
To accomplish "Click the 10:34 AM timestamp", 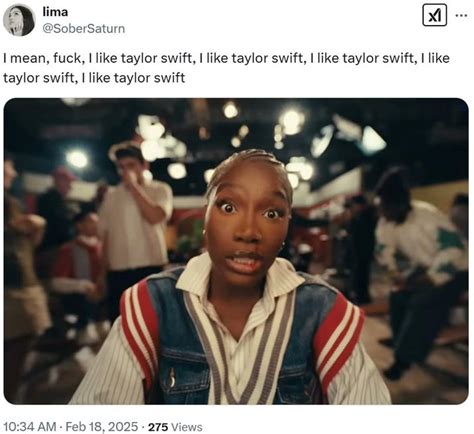I will (30, 427).
